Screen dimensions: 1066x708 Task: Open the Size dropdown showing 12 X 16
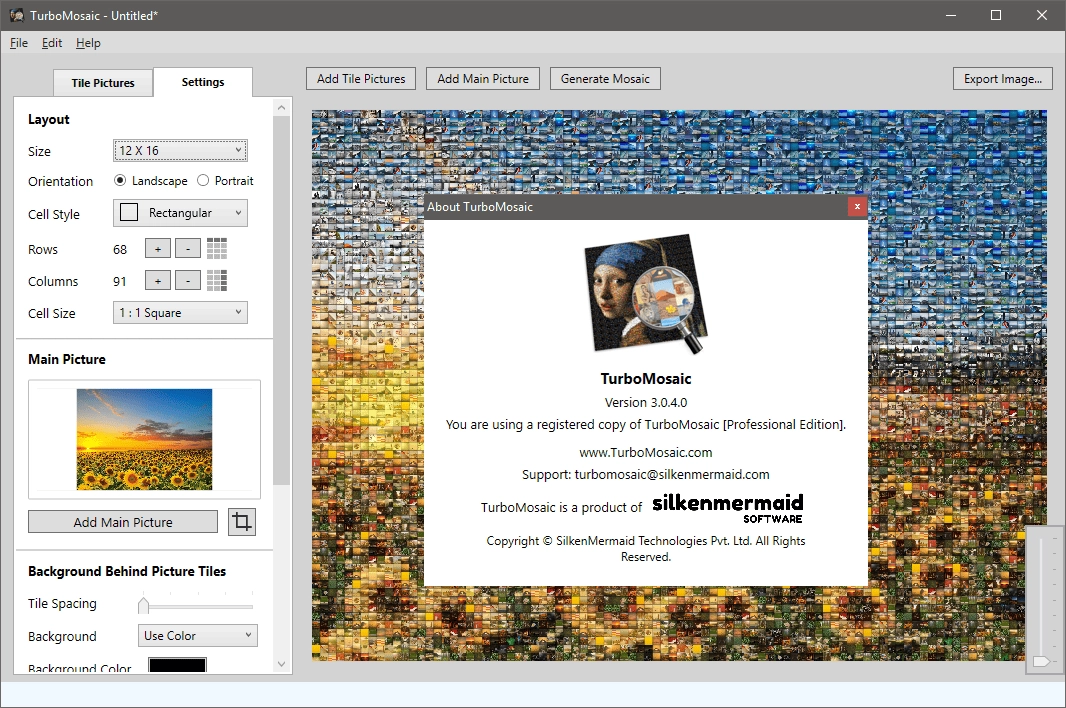180,150
